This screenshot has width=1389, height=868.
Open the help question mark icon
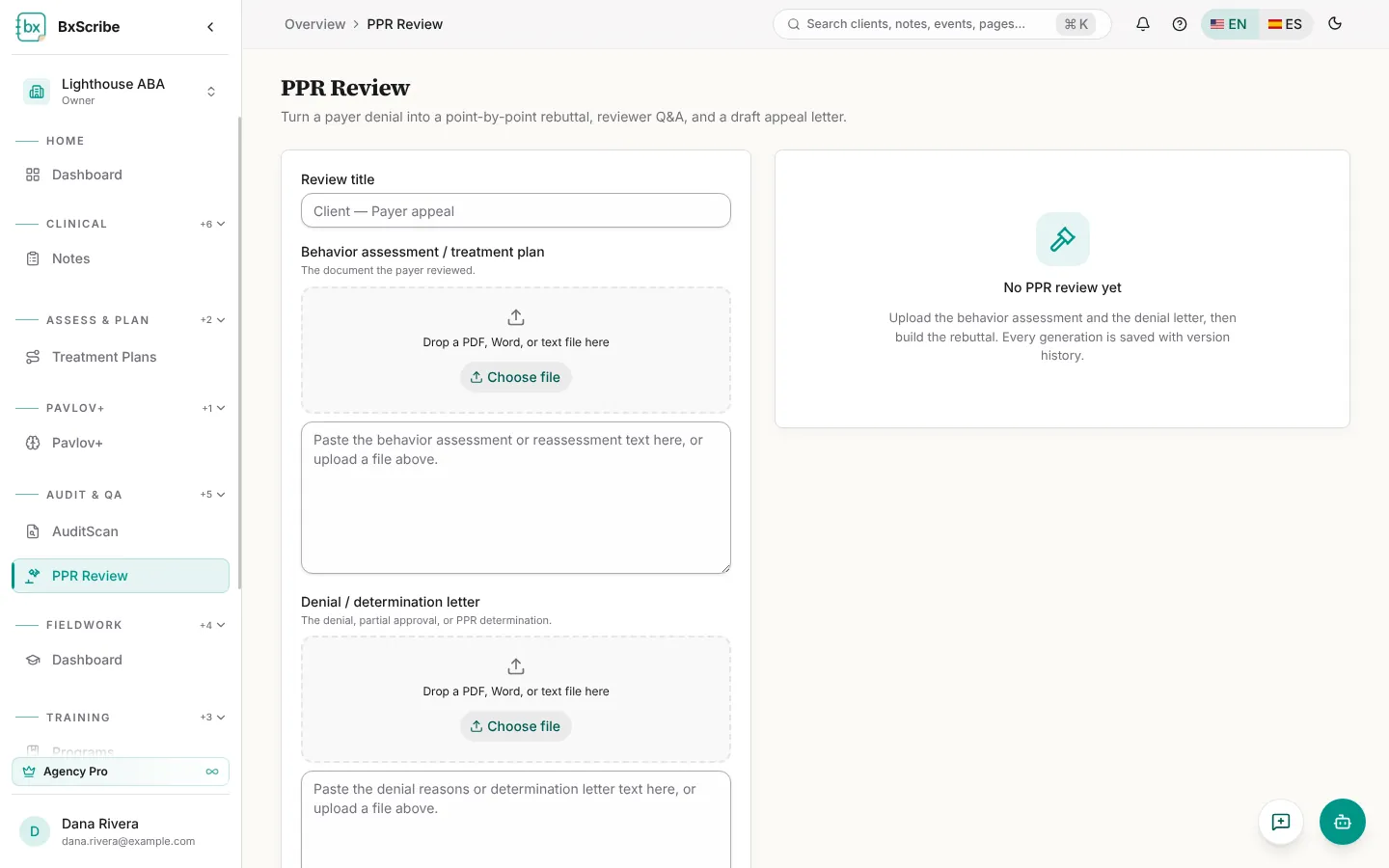(x=1180, y=24)
